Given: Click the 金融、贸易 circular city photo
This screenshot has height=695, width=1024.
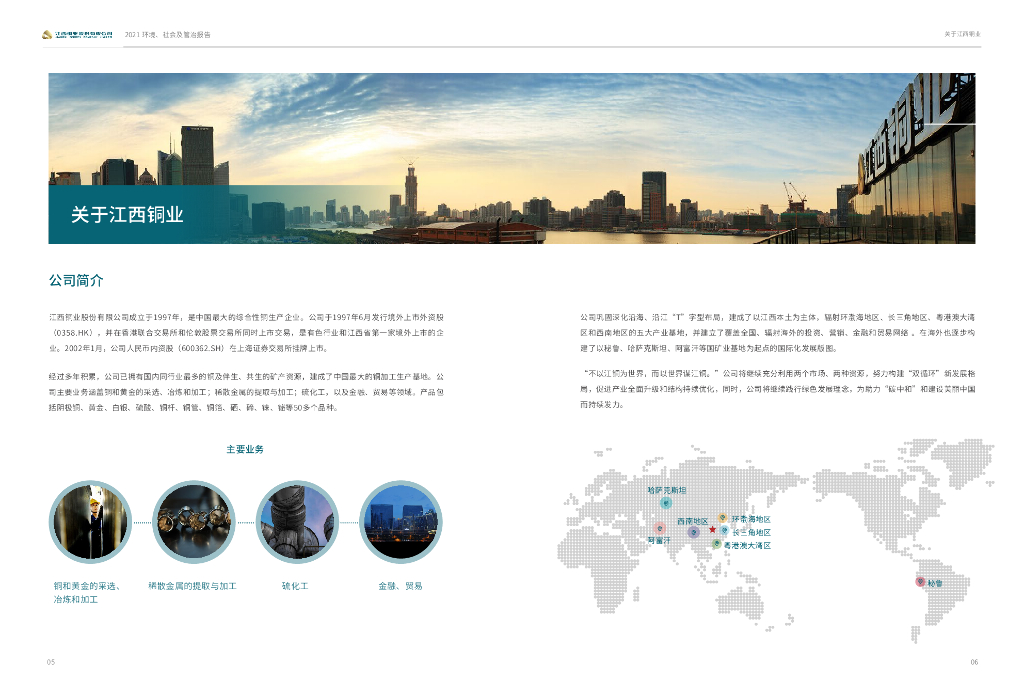Looking at the screenshot, I should (399, 522).
